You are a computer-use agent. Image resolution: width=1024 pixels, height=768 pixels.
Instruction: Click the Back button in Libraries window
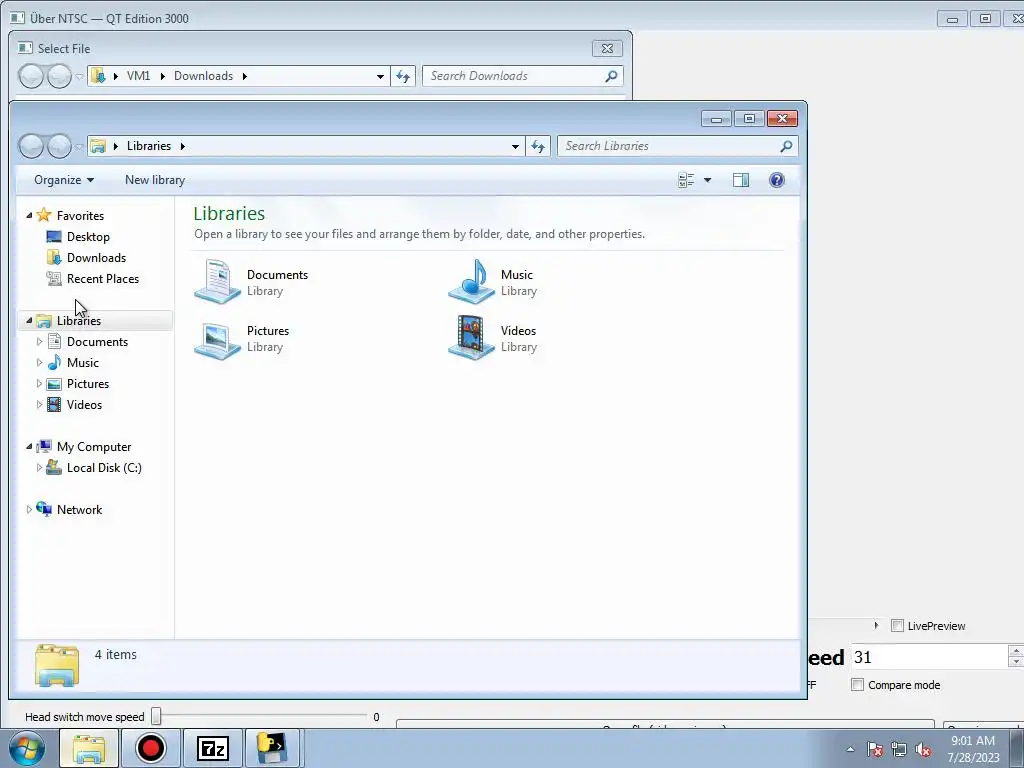pos(31,146)
